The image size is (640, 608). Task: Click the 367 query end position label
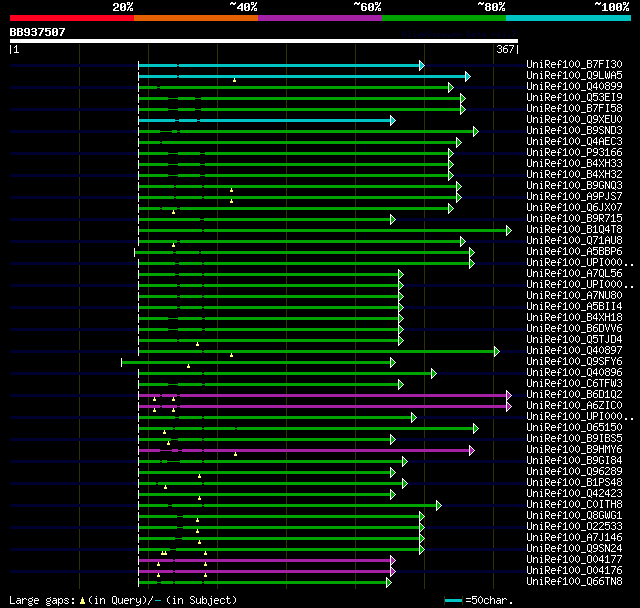[x=505, y=49]
